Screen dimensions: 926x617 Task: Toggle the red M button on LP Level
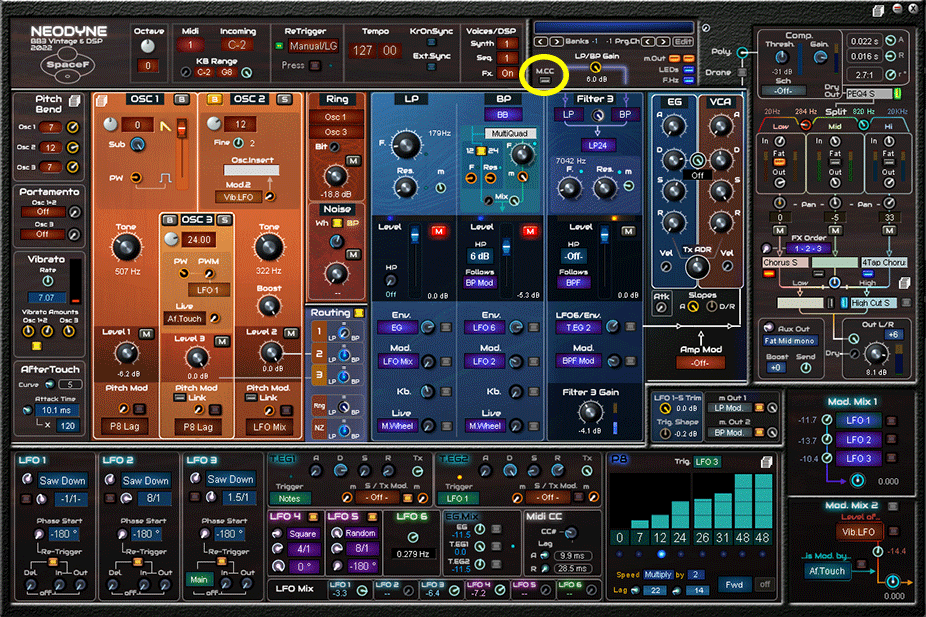point(438,231)
